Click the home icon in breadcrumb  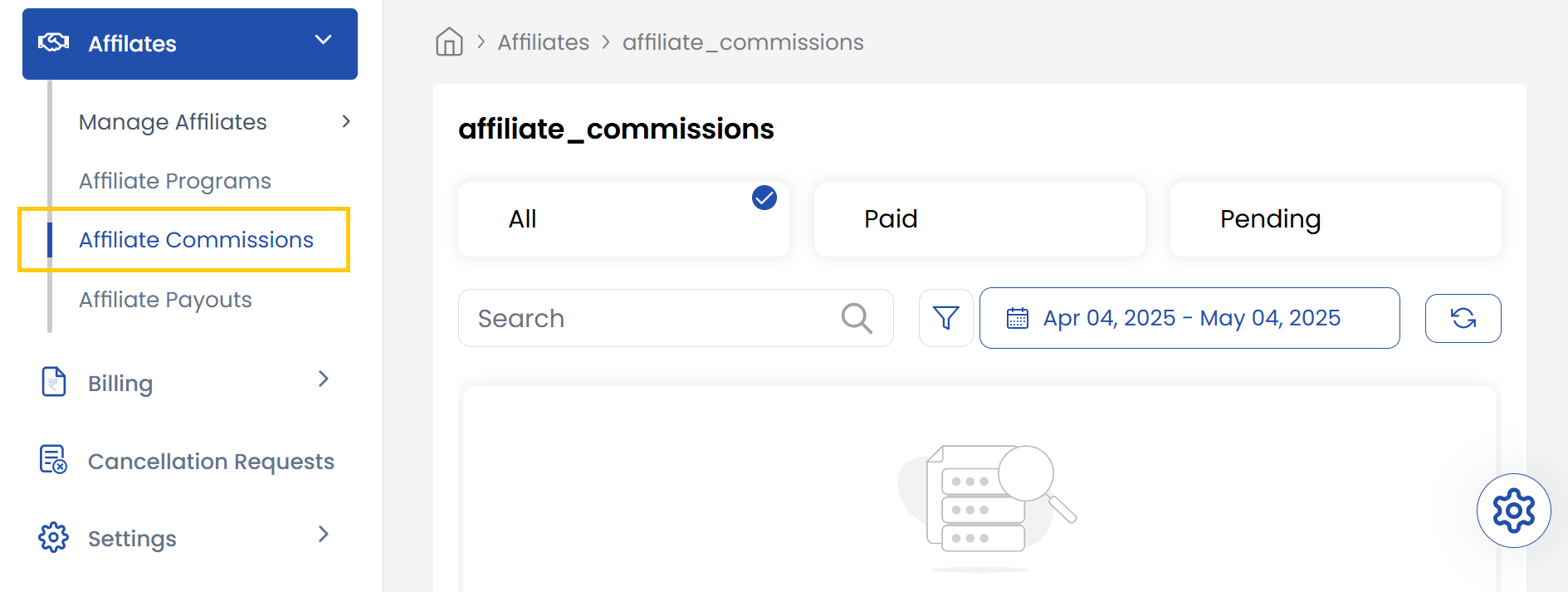(x=448, y=41)
